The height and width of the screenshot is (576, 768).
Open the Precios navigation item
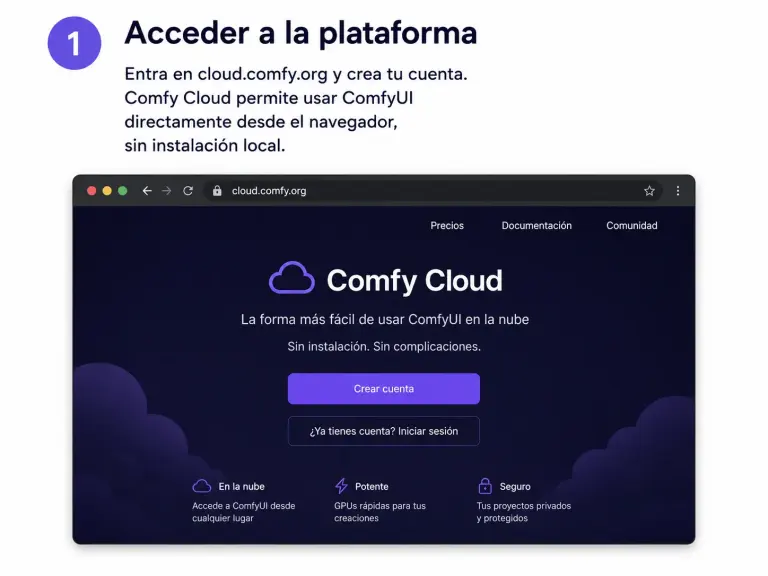click(447, 226)
